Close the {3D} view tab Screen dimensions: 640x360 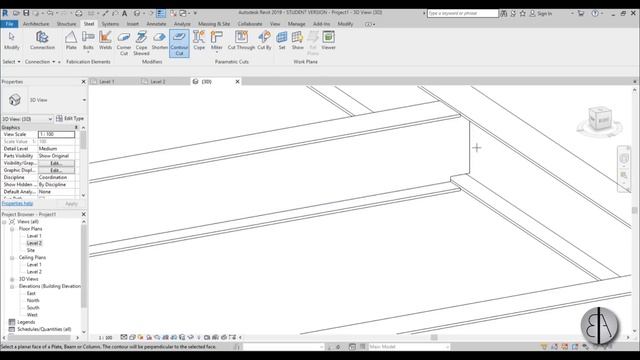coord(238,82)
